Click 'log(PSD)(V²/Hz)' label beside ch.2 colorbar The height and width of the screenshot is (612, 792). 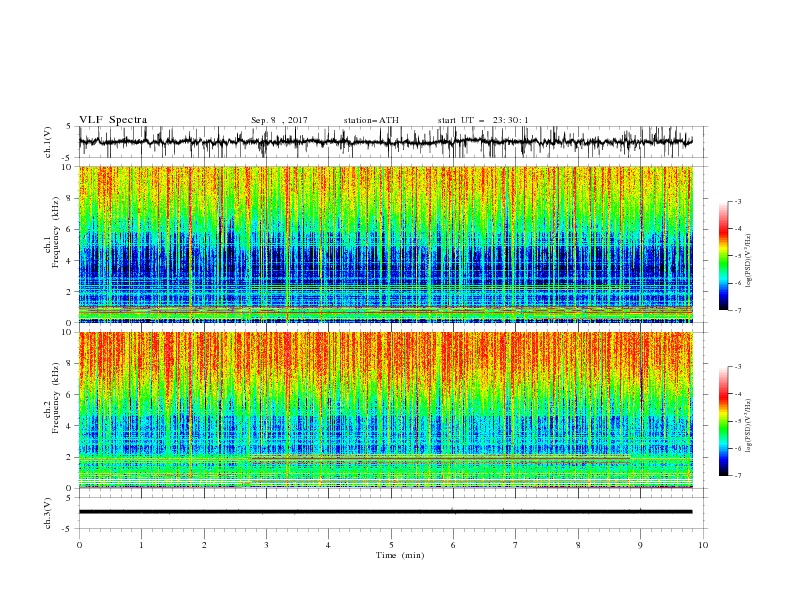point(749,426)
